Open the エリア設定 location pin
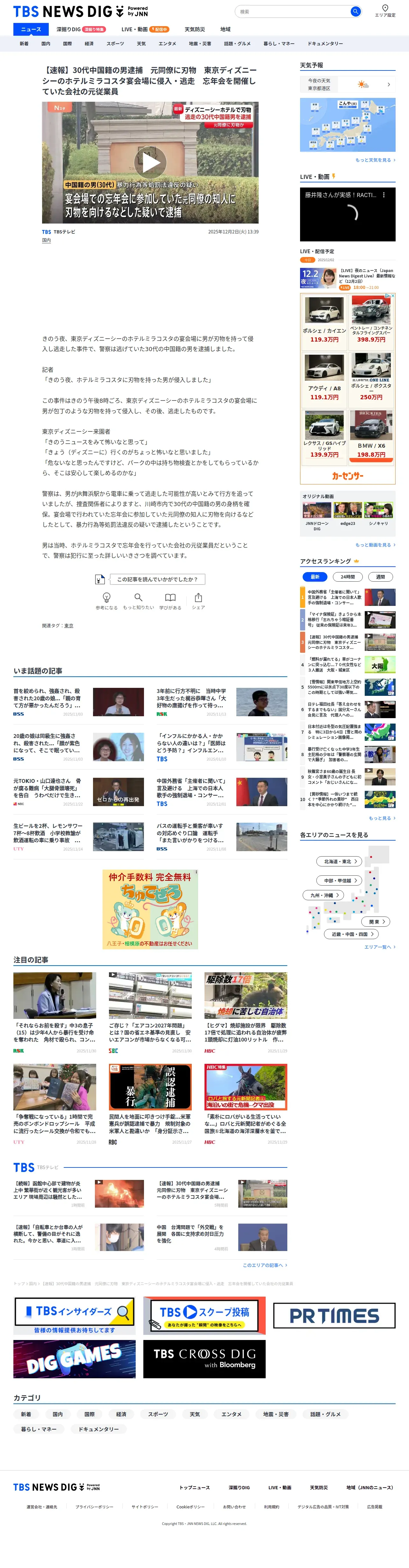 (x=385, y=11)
